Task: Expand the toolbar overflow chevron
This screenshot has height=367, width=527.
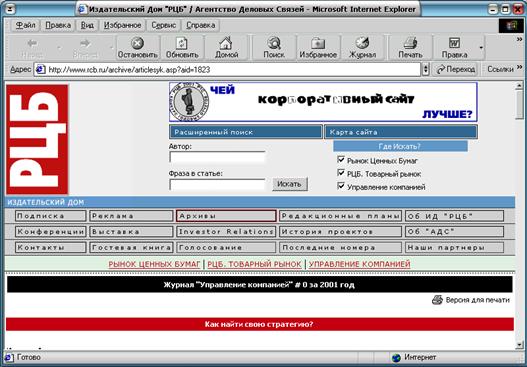Action: coord(519,39)
